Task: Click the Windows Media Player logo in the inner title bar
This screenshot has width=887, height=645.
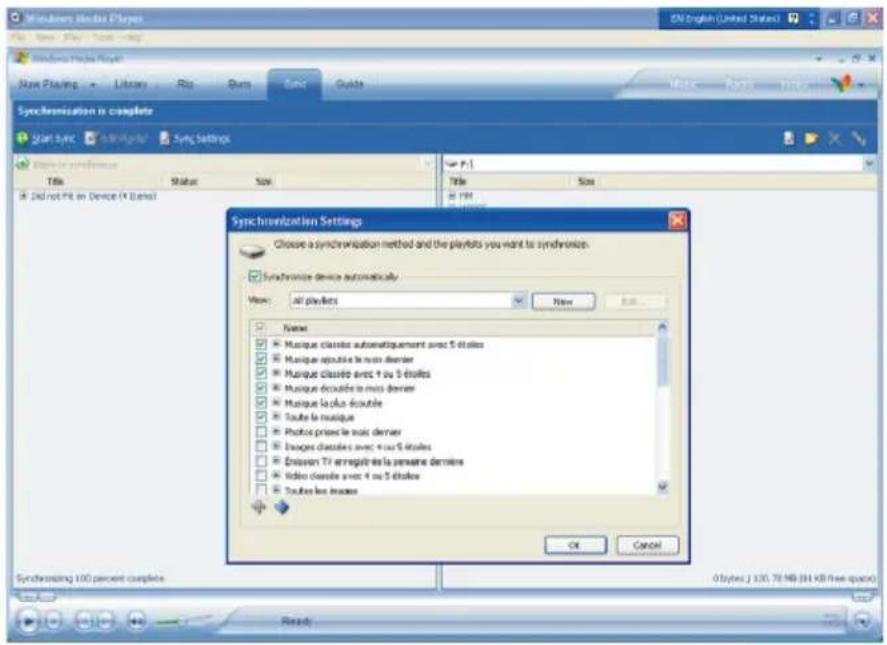Action: tap(21, 58)
